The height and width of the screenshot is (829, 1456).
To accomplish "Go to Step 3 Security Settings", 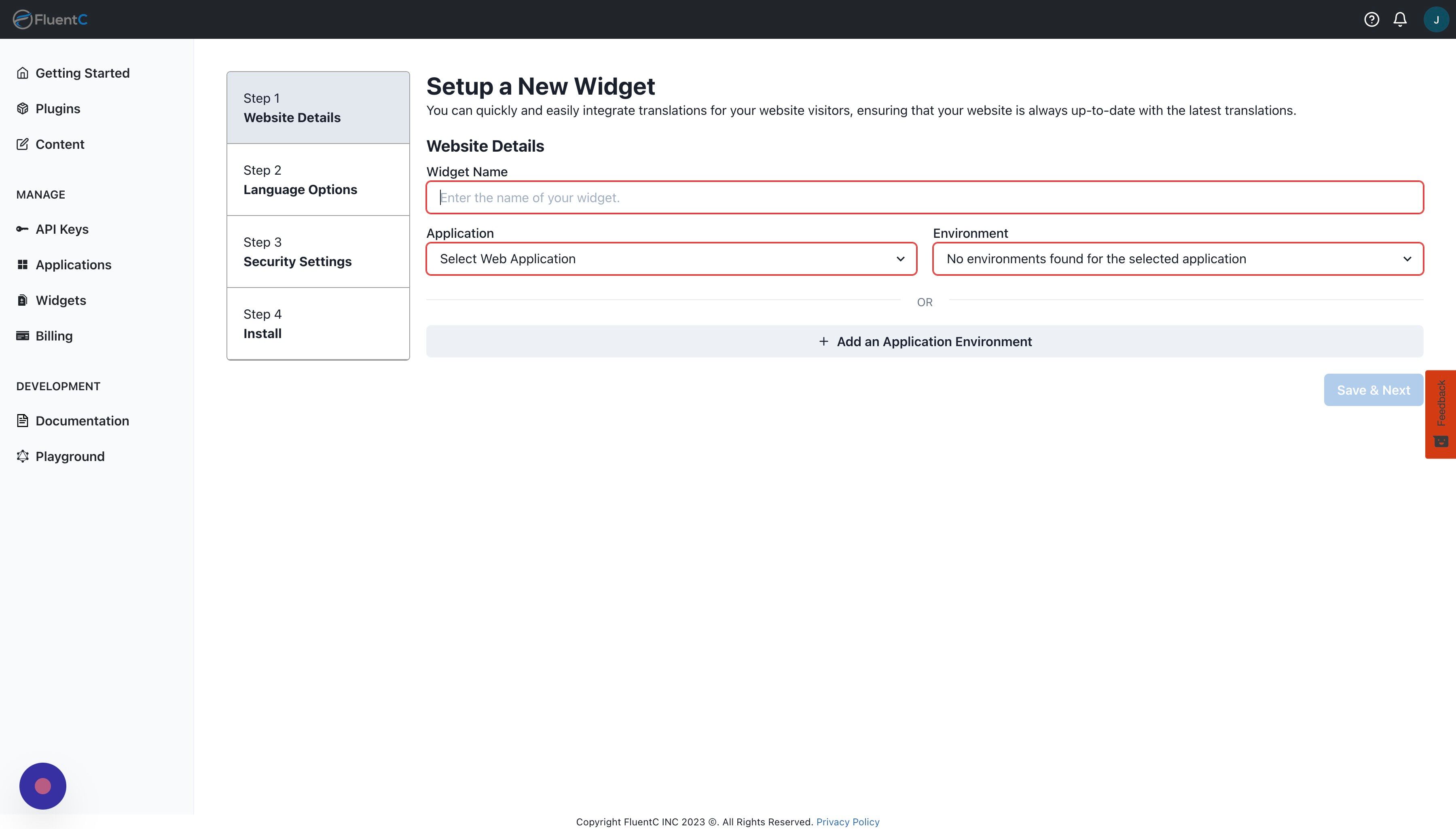I will pos(318,252).
